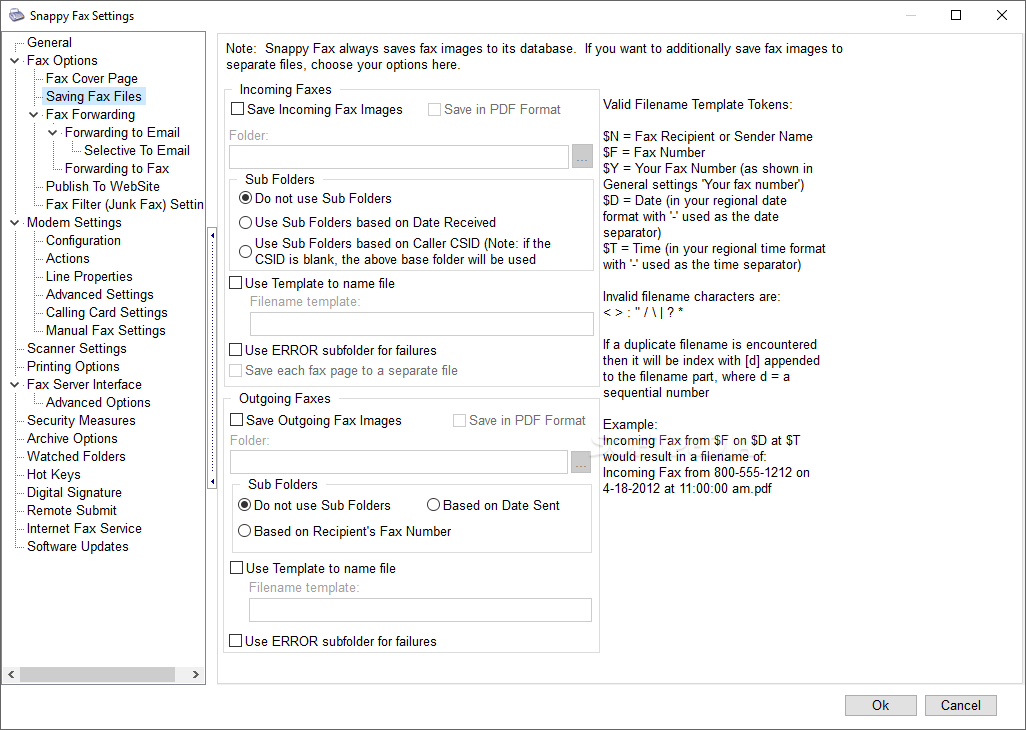Go to Scanner Settings
Screen dimensions: 1026x730
pos(77,349)
